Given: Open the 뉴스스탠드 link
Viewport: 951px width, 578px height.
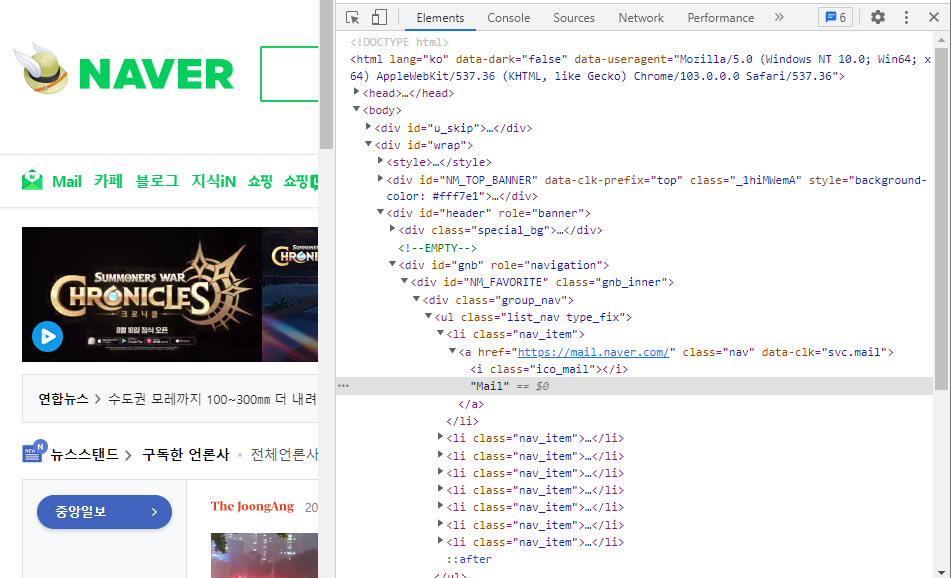Looking at the screenshot, I should [84, 454].
